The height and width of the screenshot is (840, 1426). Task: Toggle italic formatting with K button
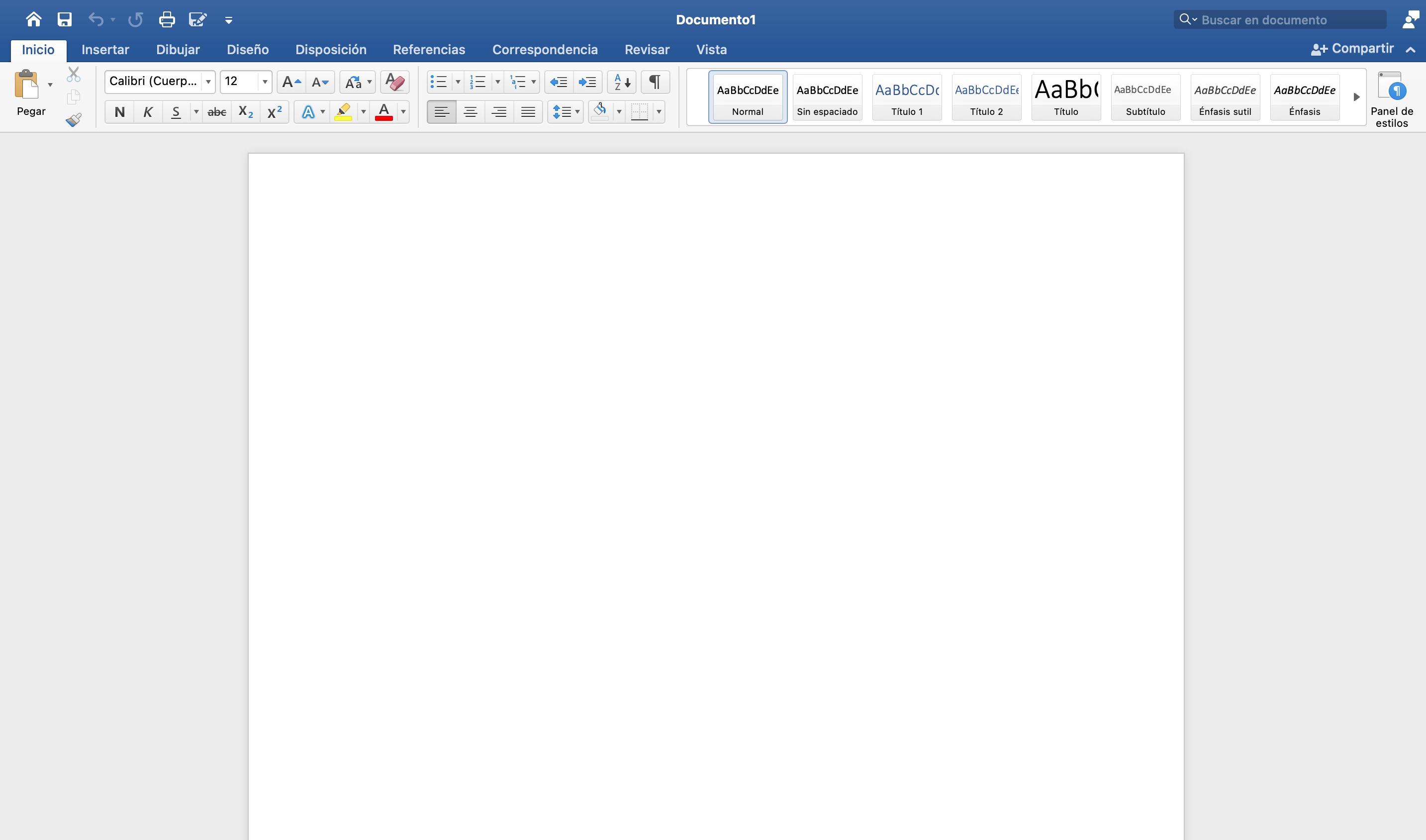tap(148, 112)
